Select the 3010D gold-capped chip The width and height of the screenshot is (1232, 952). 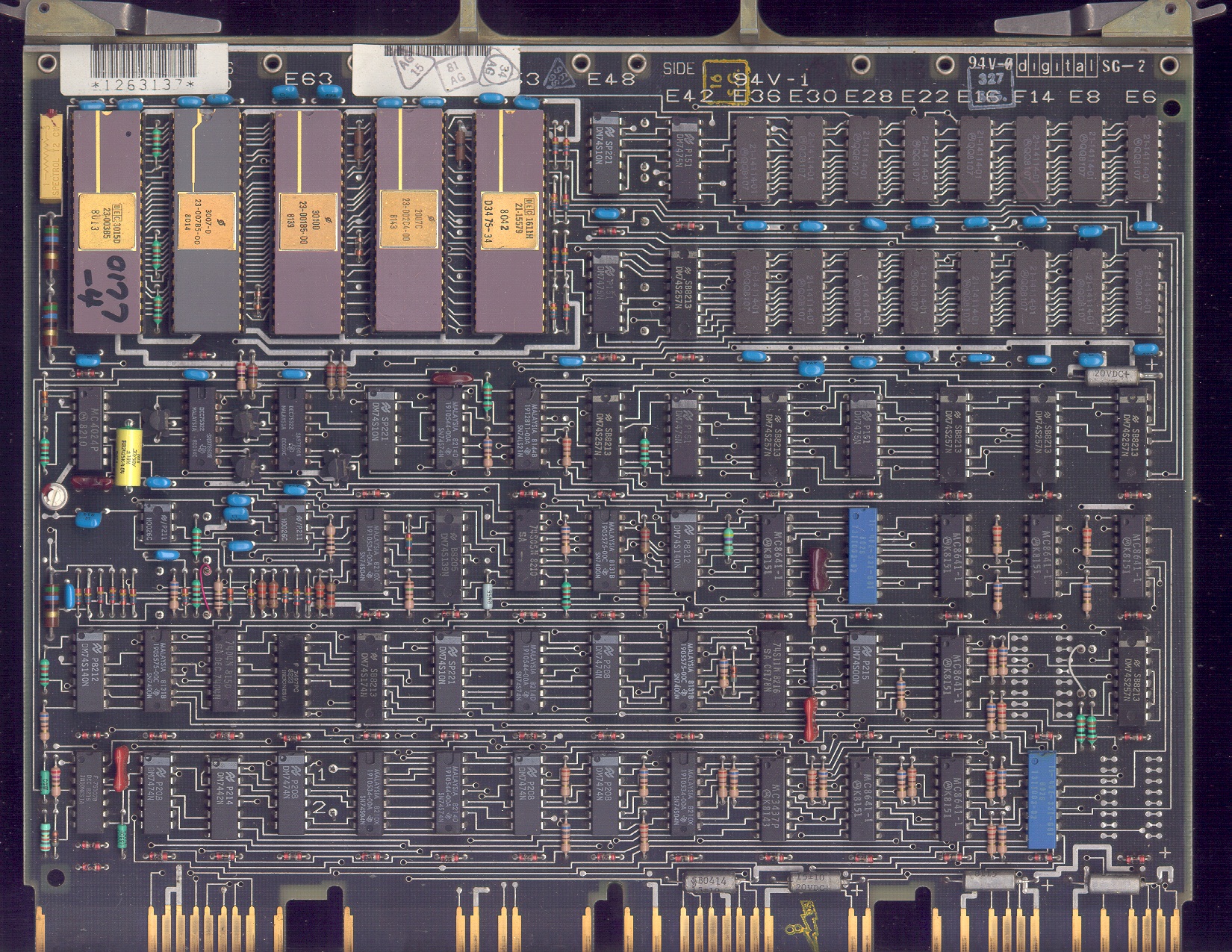[x=307, y=221]
